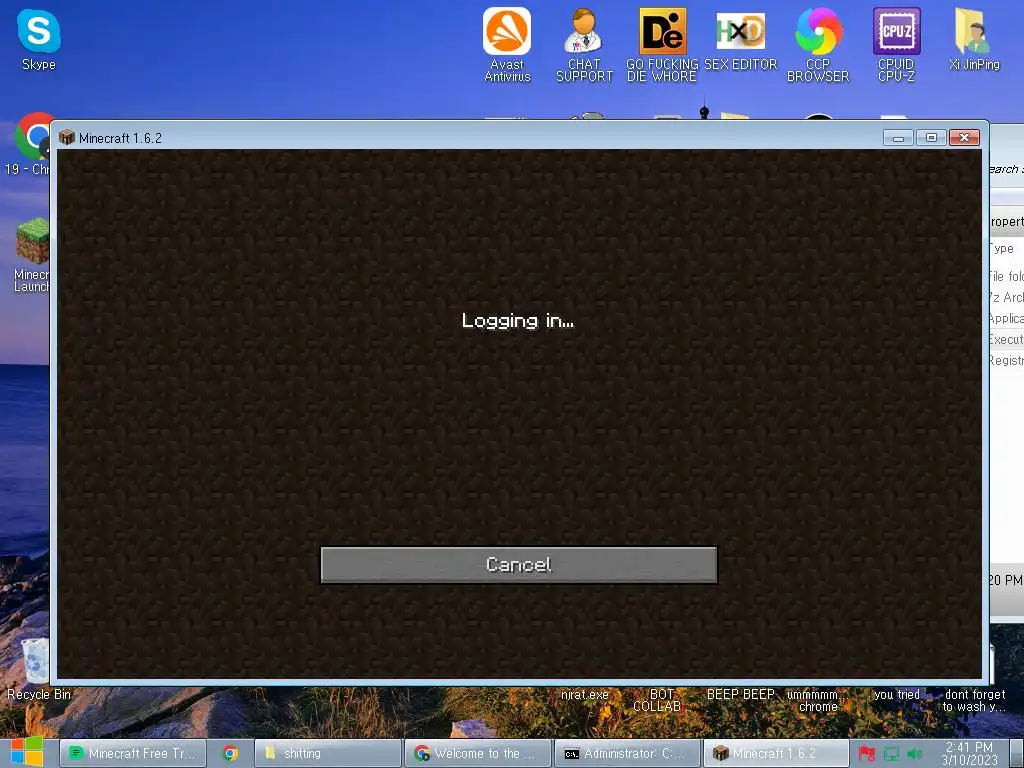1024x768 pixels.
Task: Select the 'dont forget to wash' desktop item
Action: (974, 700)
